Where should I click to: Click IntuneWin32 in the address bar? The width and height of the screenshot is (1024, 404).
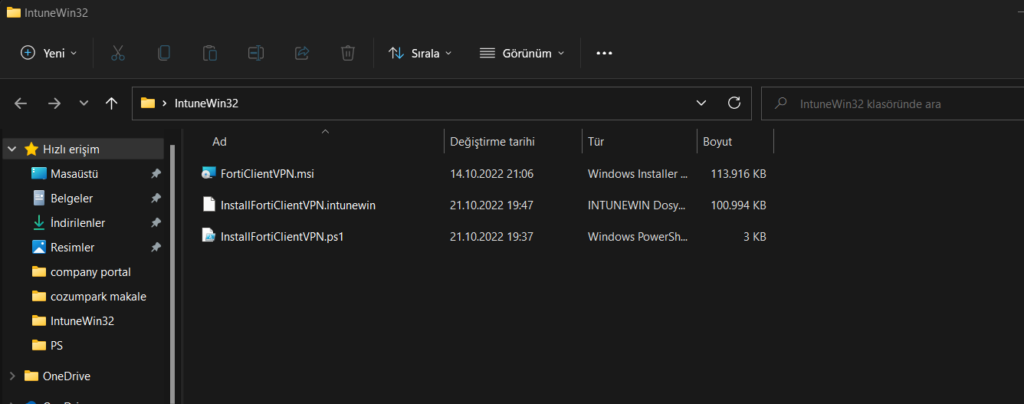coord(206,103)
